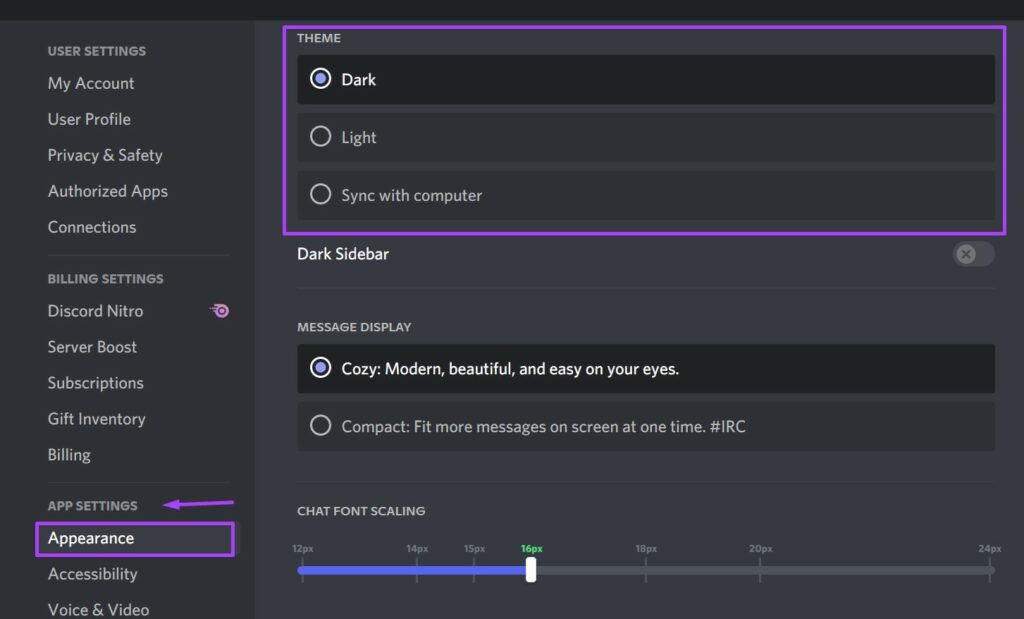Click the chat font scaling slider handle
The width and height of the screenshot is (1024, 619).
531,569
